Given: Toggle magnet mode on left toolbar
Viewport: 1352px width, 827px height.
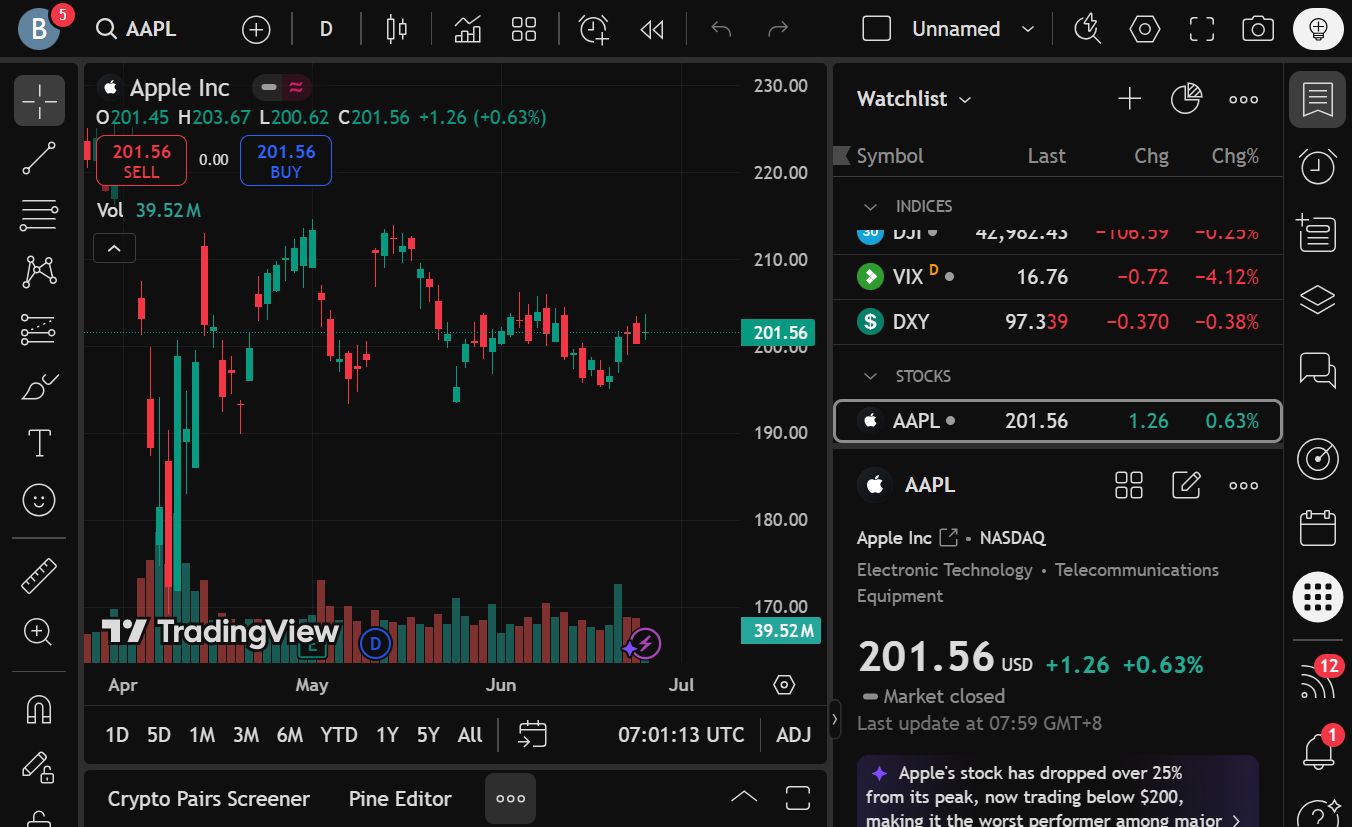Looking at the screenshot, I should tap(39, 710).
